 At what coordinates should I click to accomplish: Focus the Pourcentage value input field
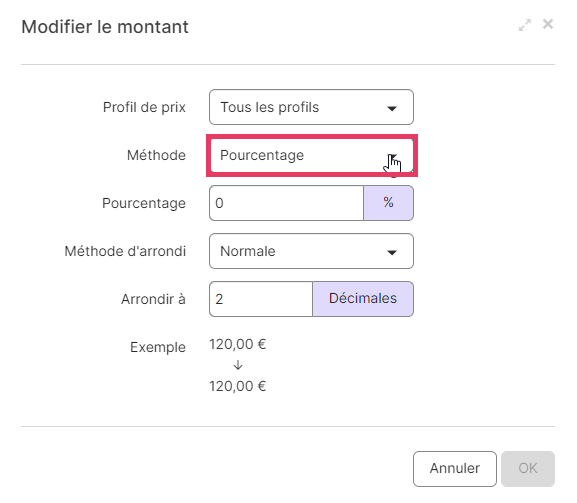point(286,203)
